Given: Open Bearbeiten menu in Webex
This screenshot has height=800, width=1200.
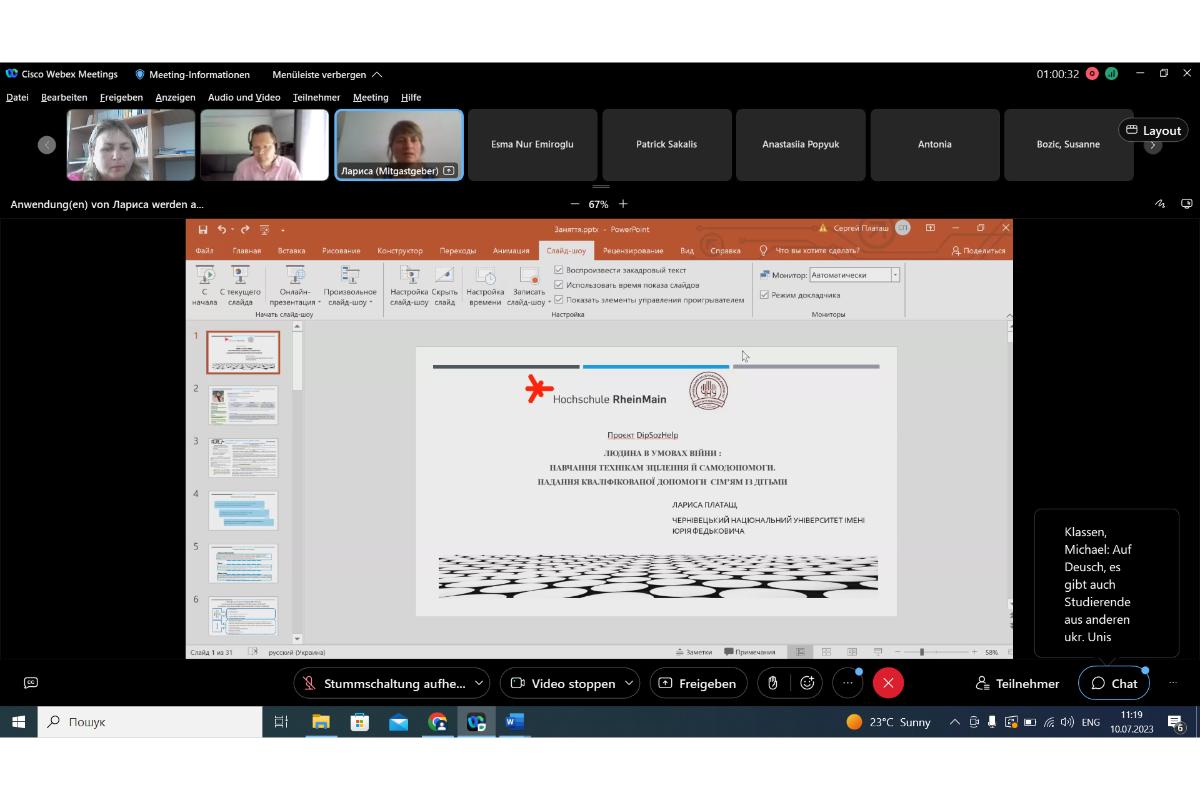Looking at the screenshot, I should (64, 97).
